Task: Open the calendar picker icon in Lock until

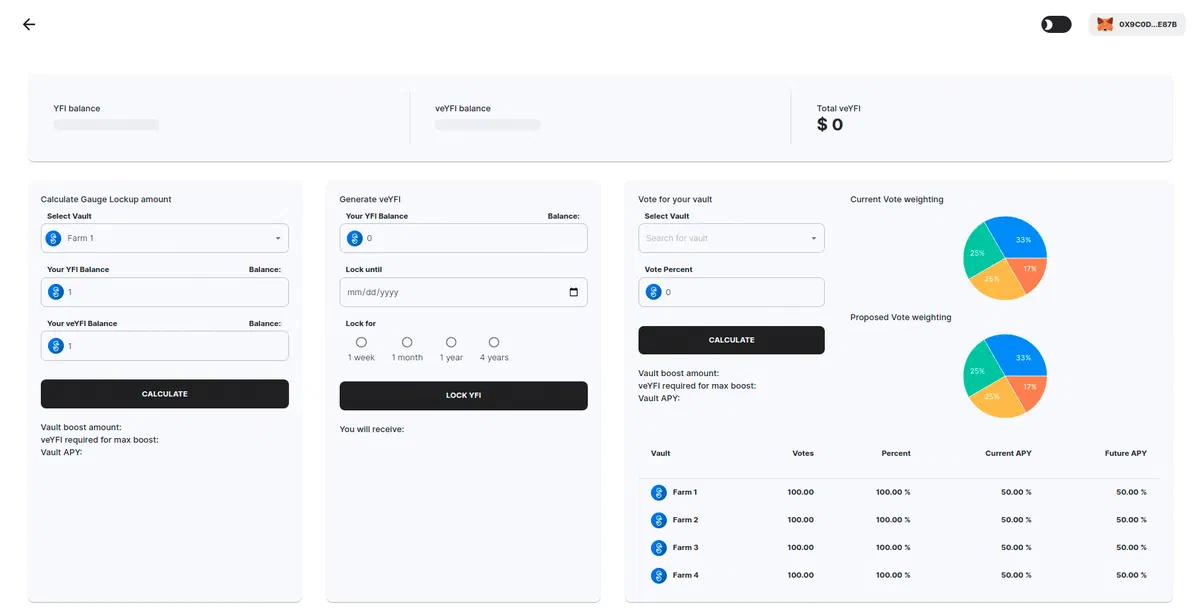Action: coord(573,292)
